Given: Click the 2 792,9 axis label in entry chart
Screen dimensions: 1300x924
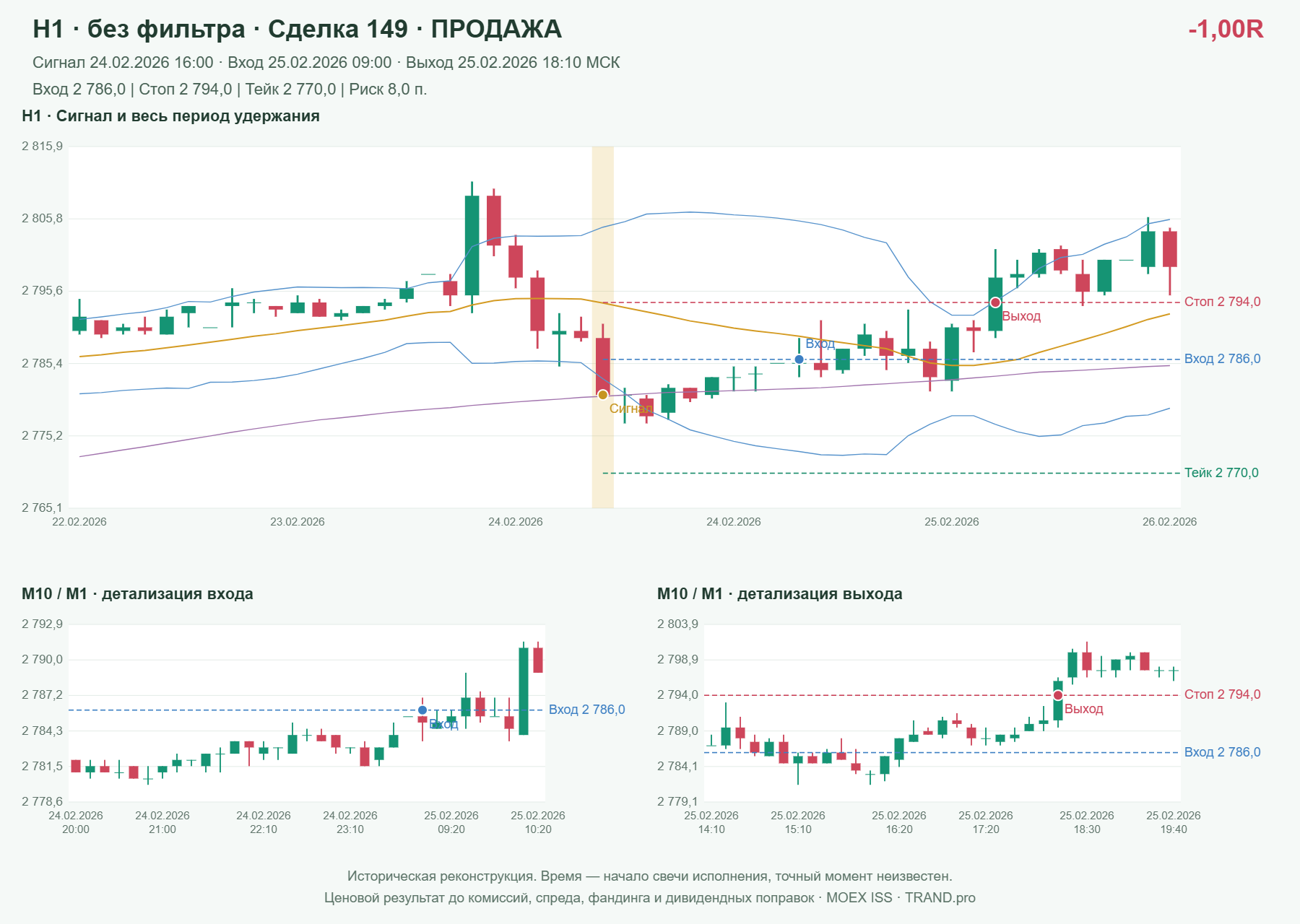Looking at the screenshot, I should [x=42, y=624].
